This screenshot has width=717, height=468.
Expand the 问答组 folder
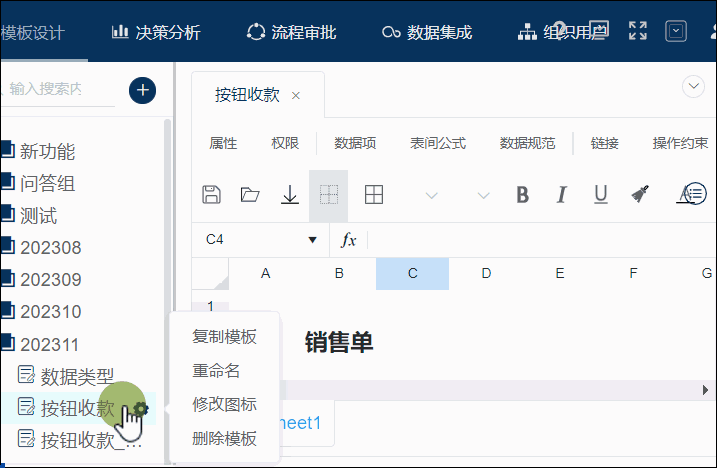coord(47,183)
